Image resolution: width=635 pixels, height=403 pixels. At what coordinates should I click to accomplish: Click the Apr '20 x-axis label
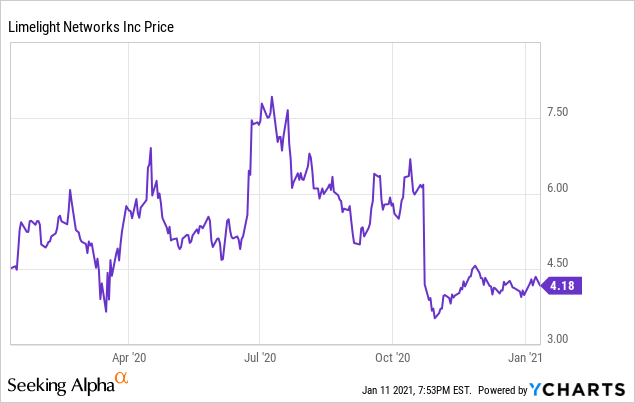(129, 356)
